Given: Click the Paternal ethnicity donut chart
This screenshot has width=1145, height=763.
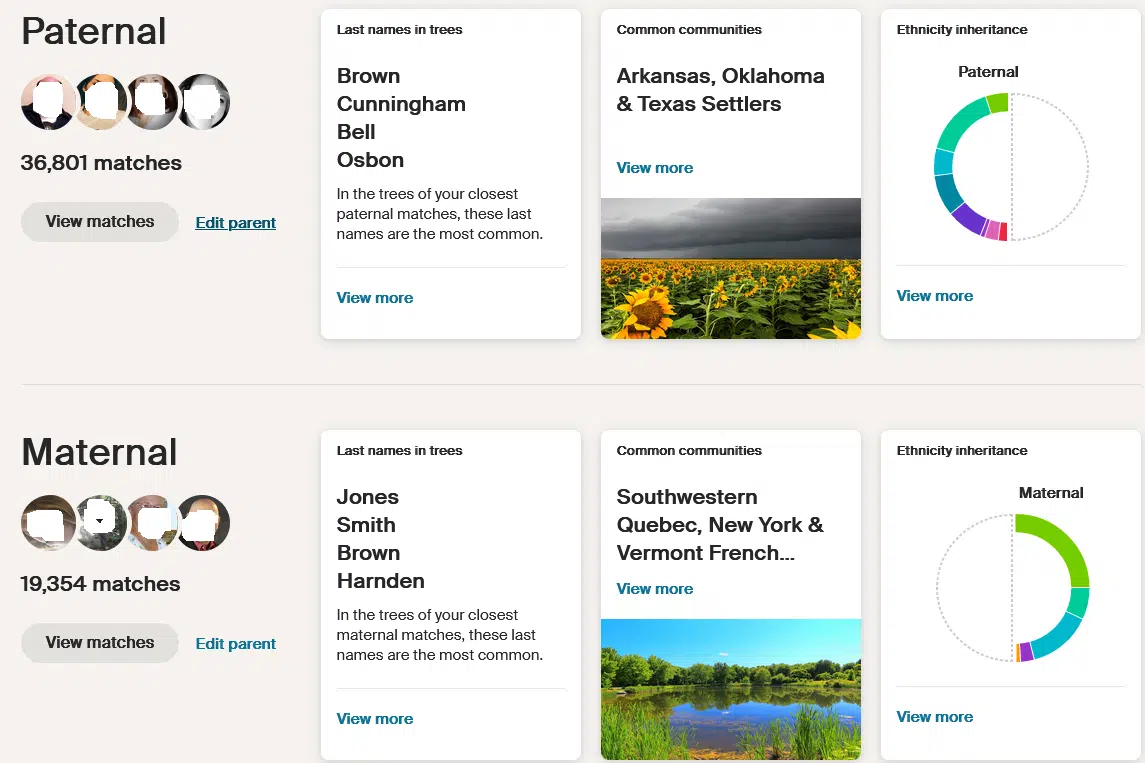Looking at the screenshot, I should tap(1011, 166).
